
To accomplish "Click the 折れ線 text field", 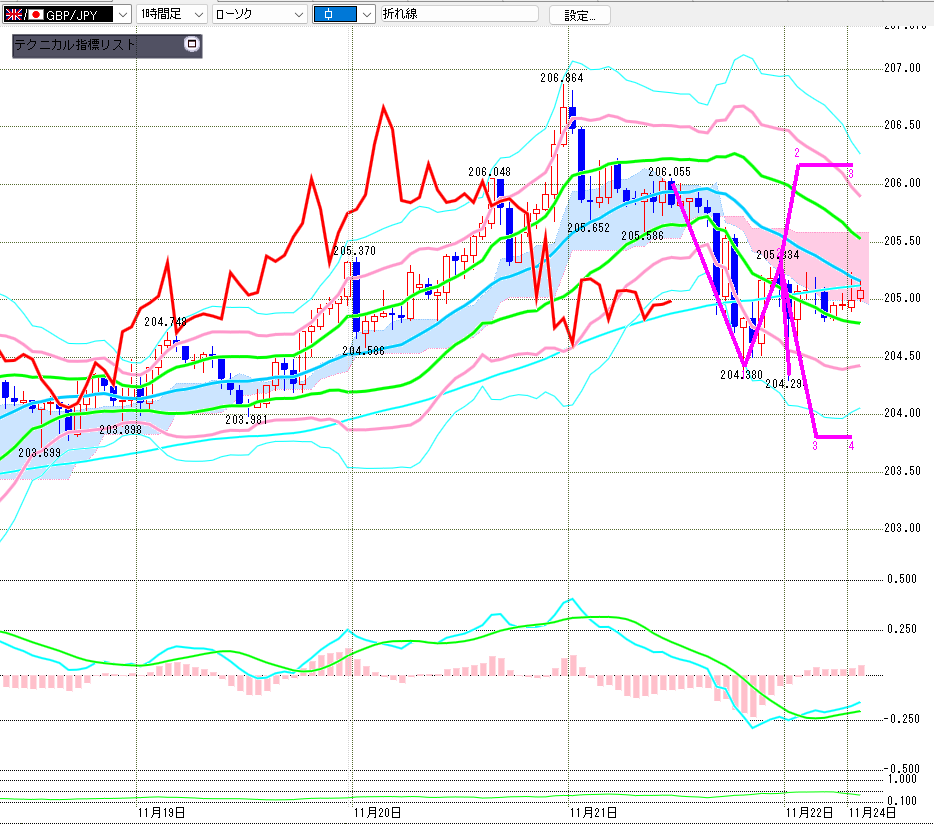I will (457, 15).
